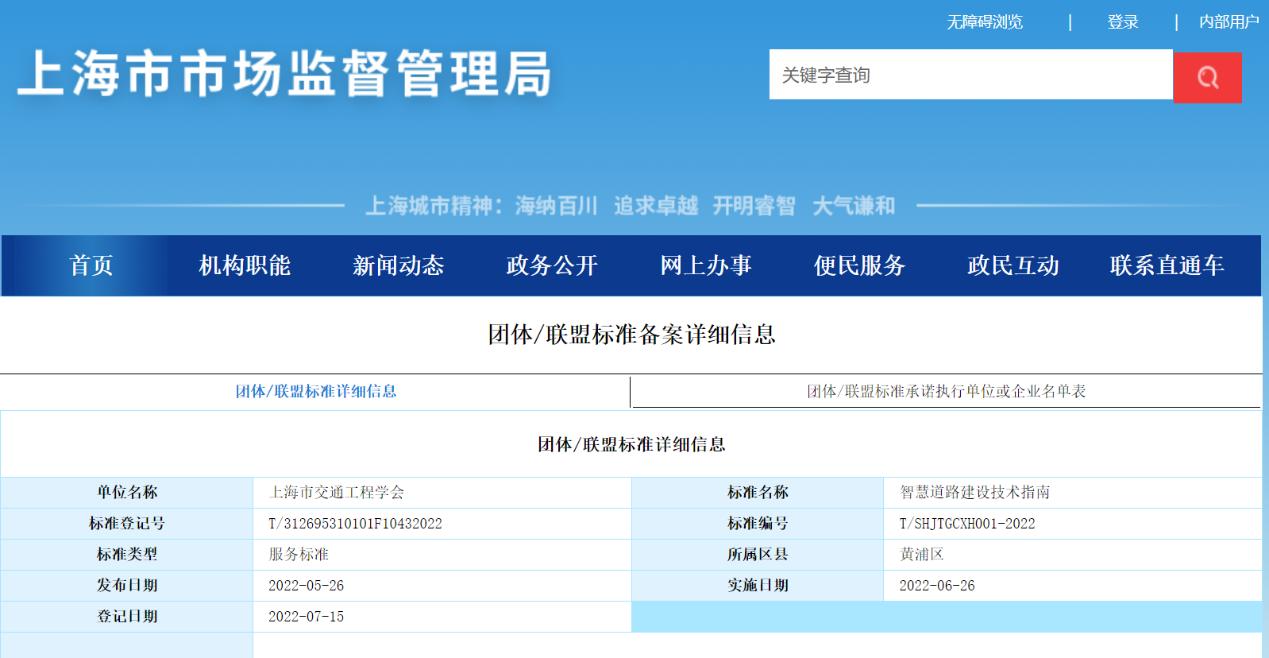The image size is (1269, 658).
Task: Switch to 团体/联盟标准承诺执行单位或企业名单表 tab
Action: coord(946,391)
